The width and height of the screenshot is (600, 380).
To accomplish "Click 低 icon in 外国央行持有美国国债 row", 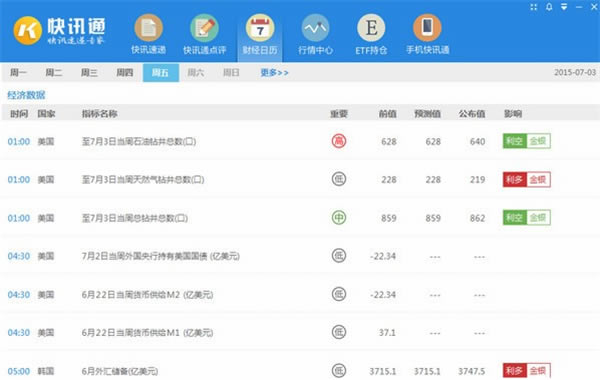I will coord(339,256).
